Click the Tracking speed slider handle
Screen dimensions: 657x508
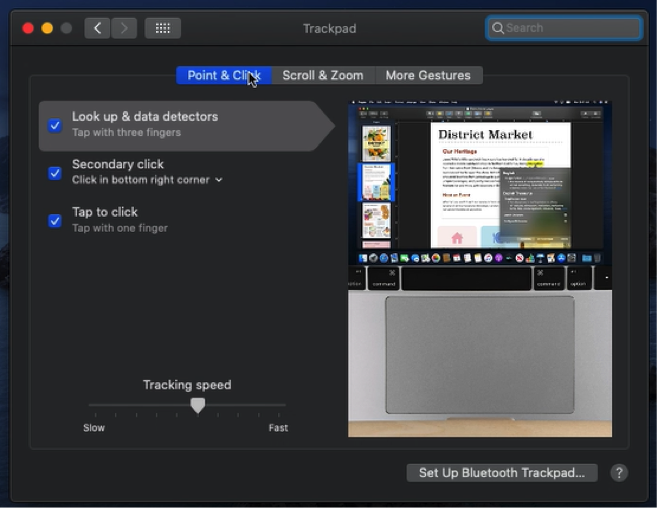tap(198, 405)
